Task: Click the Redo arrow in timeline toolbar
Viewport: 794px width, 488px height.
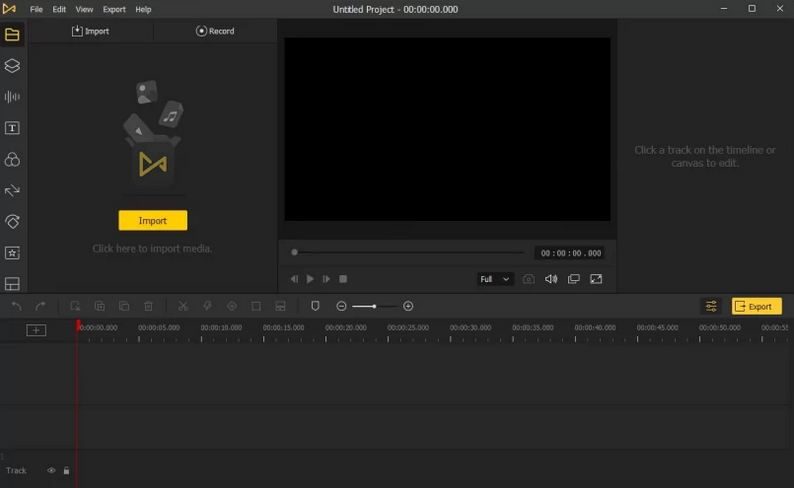Action: pyautogui.click(x=41, y=306)
